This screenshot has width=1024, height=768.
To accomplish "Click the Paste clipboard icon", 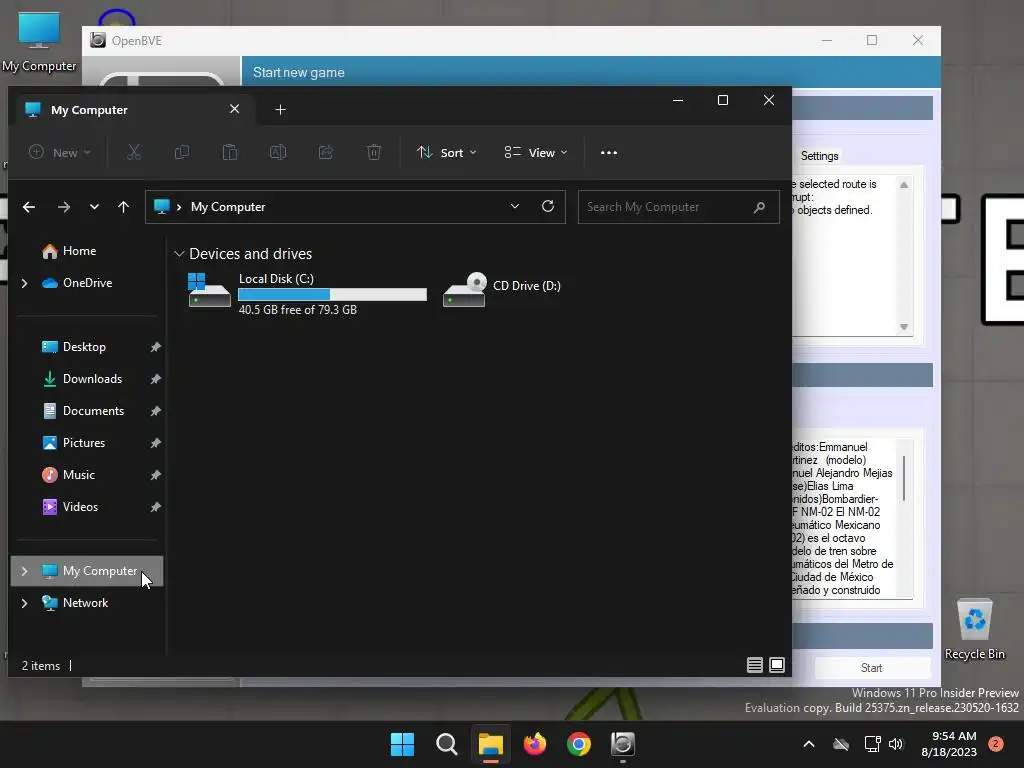I will (230, 153).
